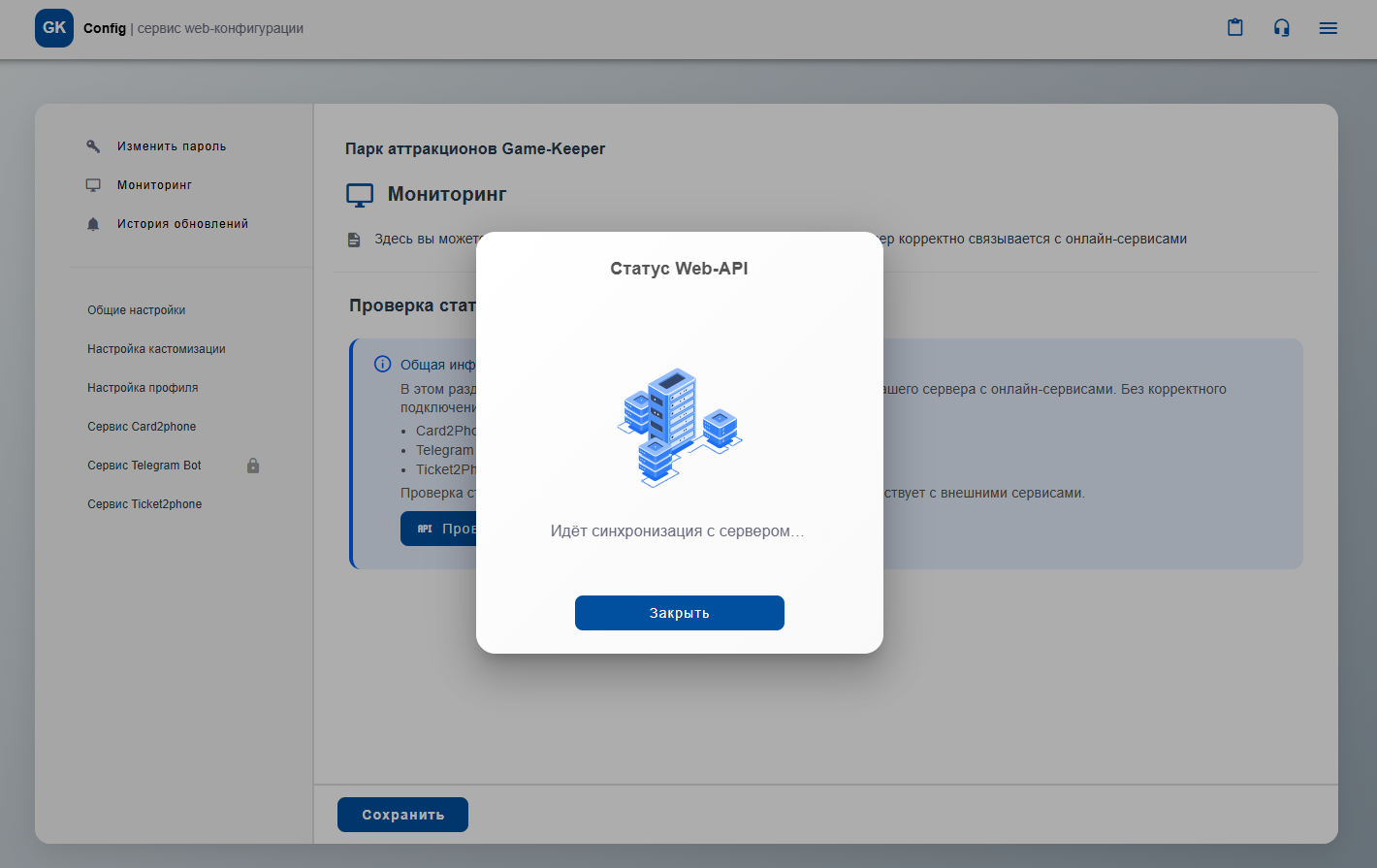
Task: Select Мониторинг in the sidebar
Action: point(154,185)
